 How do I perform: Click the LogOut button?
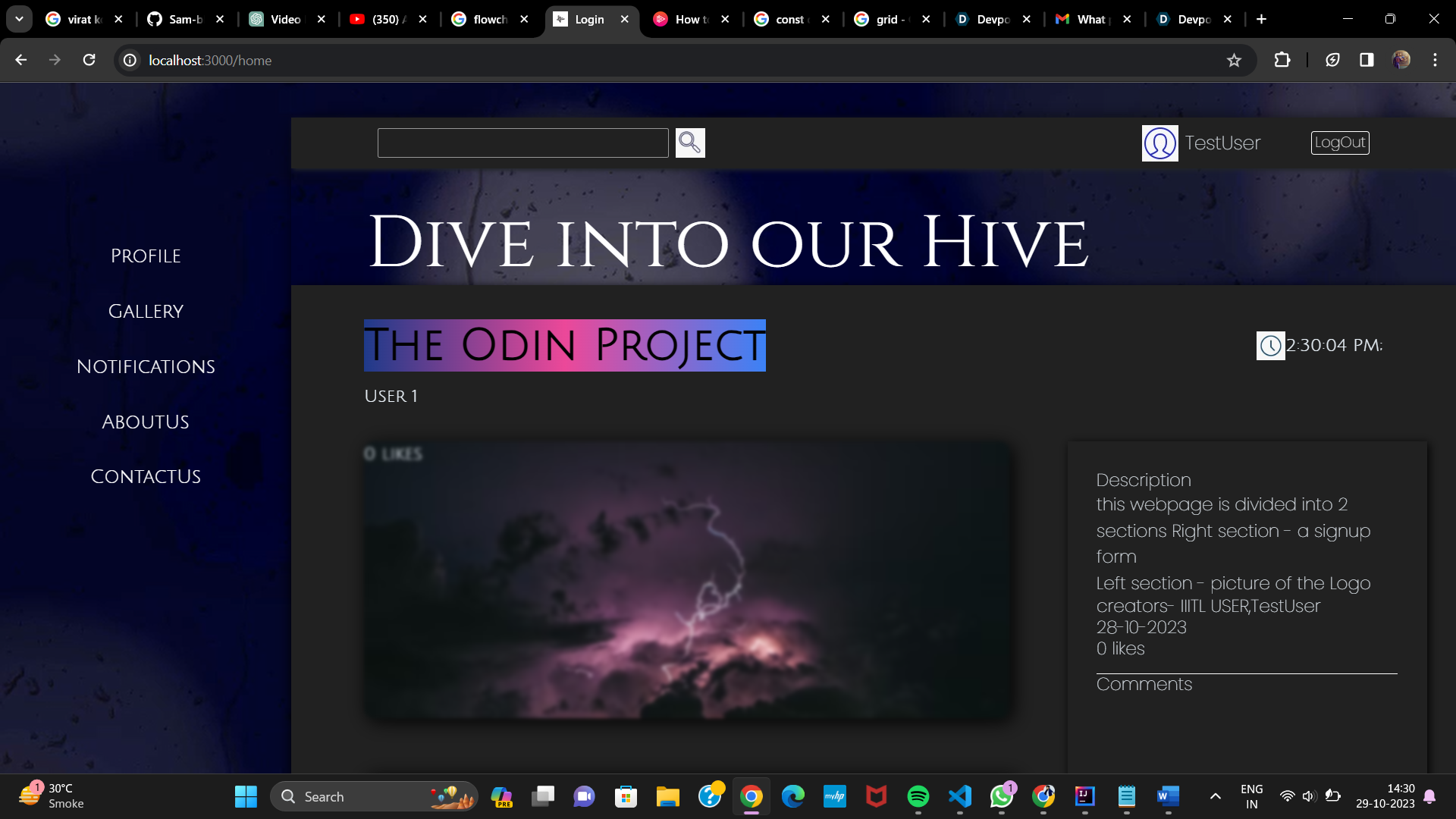pyautogui.click(x=1340, y=143)
